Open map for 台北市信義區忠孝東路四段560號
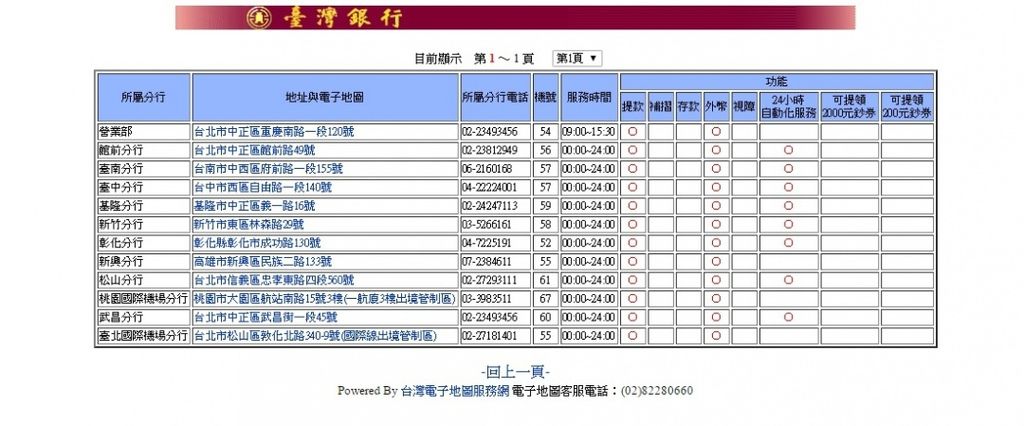Viewport: 1024px width, 426px height. [274, 280]
